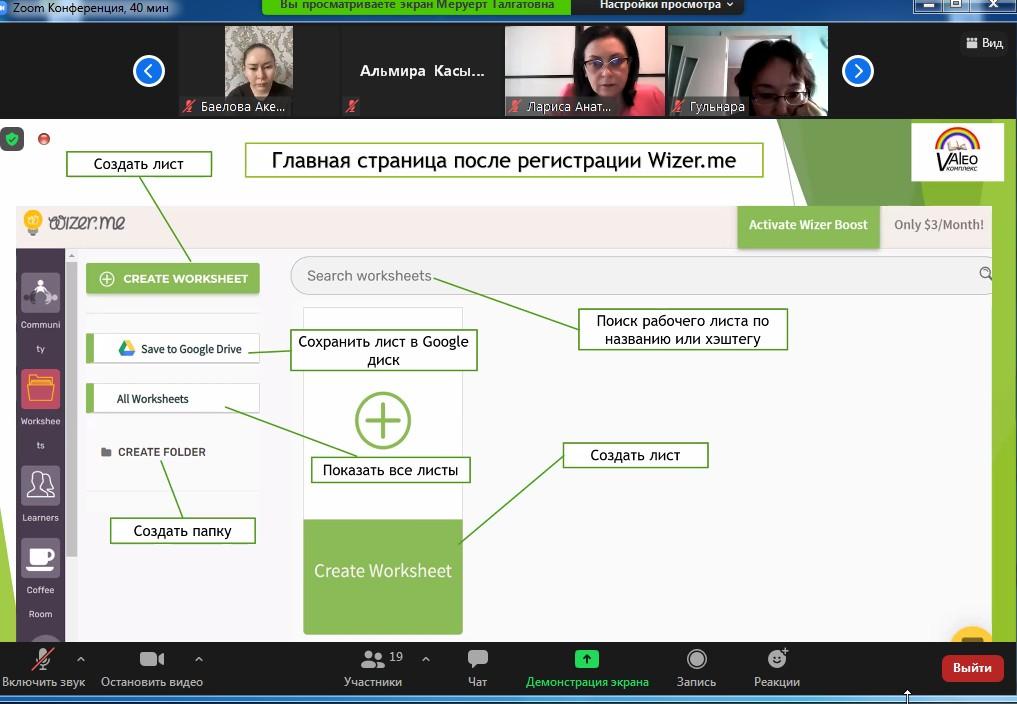
Task: Click the green shield meeting info icon
Action: (12, 138)
